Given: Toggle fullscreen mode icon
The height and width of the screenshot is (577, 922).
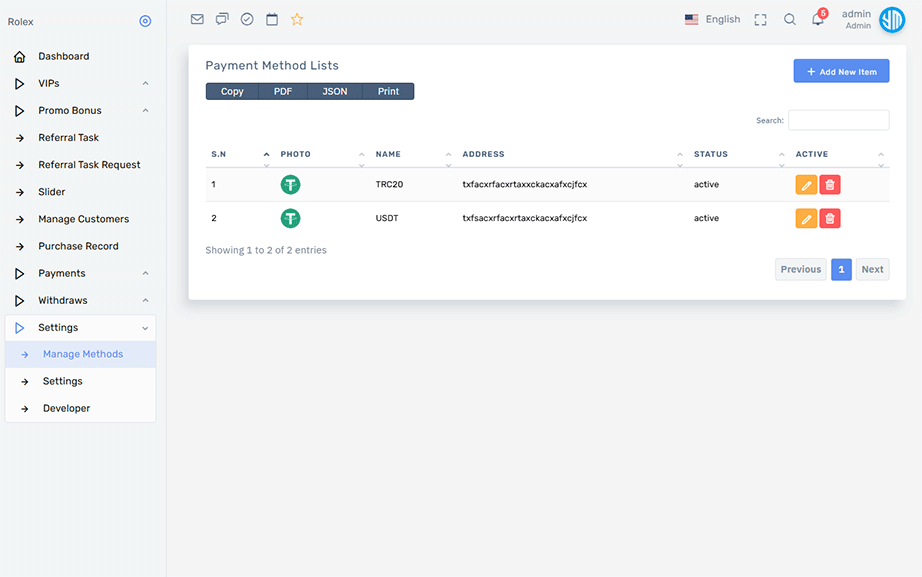Looking at the screenshot, I should [x=761, y=19].
